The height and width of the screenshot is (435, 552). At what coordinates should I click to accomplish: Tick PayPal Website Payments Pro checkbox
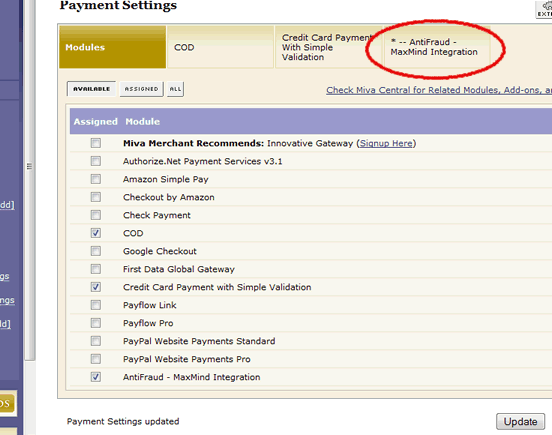95,359
